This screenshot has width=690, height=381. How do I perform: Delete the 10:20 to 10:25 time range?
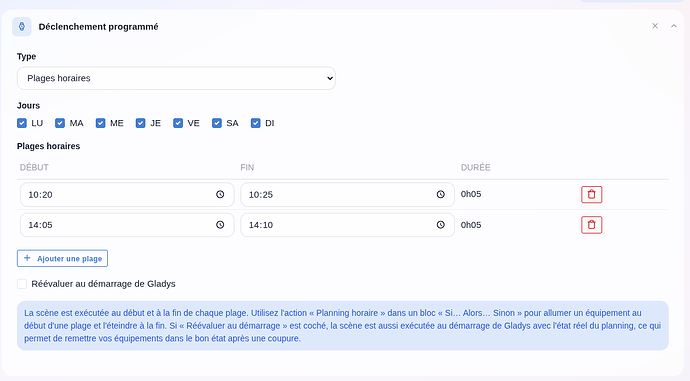click(591, 194)
